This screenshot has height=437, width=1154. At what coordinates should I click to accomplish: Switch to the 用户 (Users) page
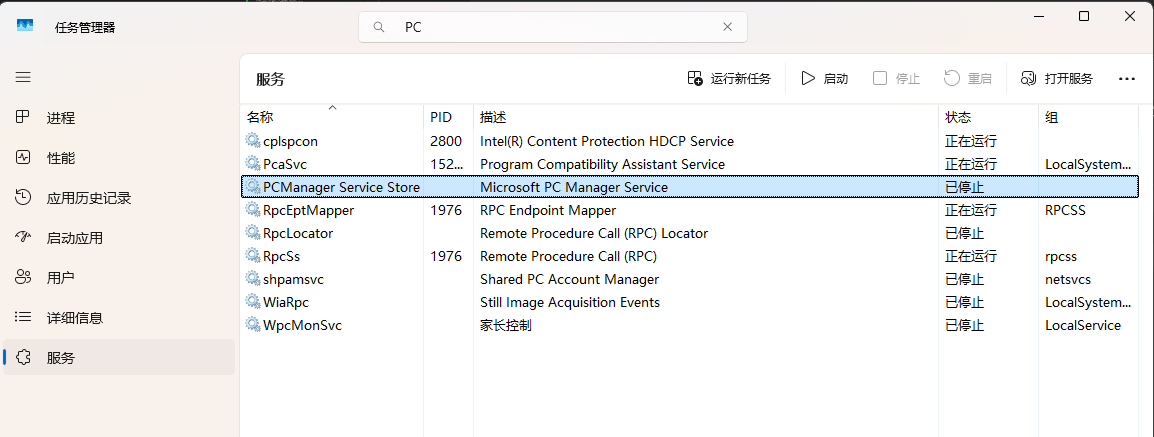[60, 278]
